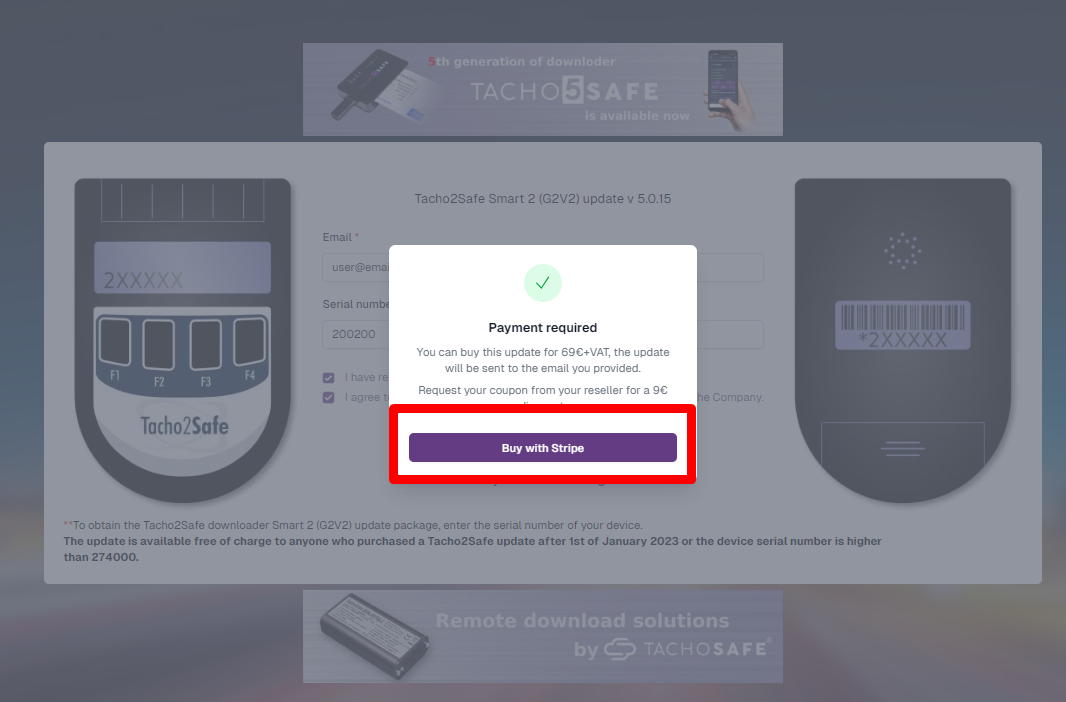Toggle the 'I agree to' checkbox
Viewport: 1066px width, 702px height.
point(328,398)
